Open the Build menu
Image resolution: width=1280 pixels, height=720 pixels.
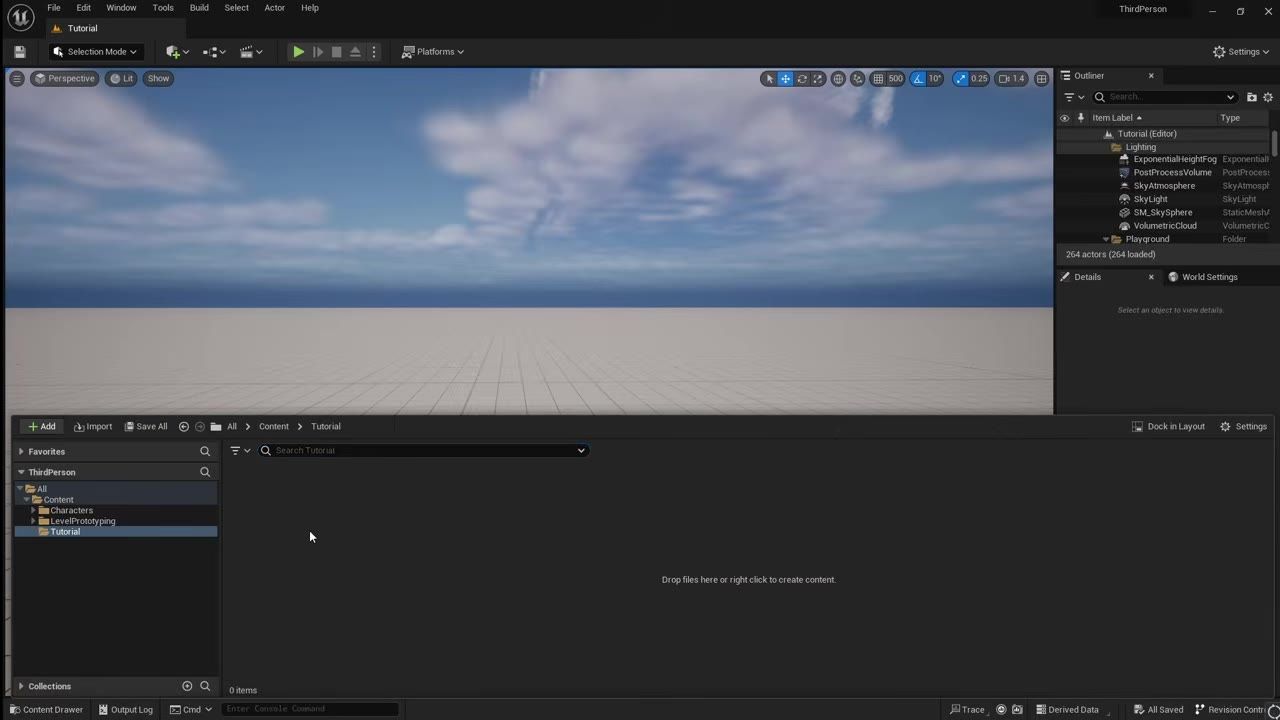tap(199, 8)
